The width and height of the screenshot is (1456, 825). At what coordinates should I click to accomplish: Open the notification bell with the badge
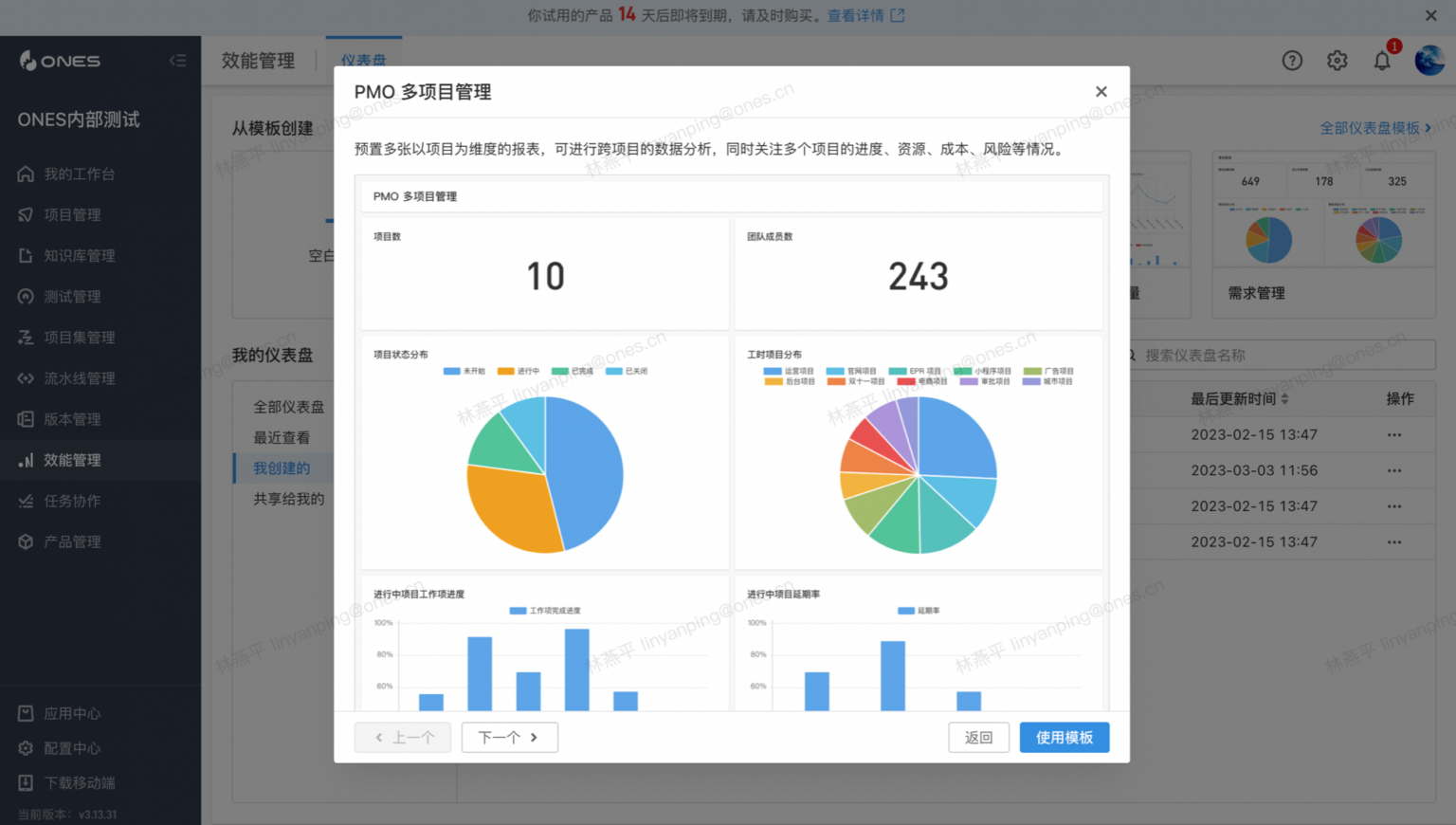[x=1382, y=60]
